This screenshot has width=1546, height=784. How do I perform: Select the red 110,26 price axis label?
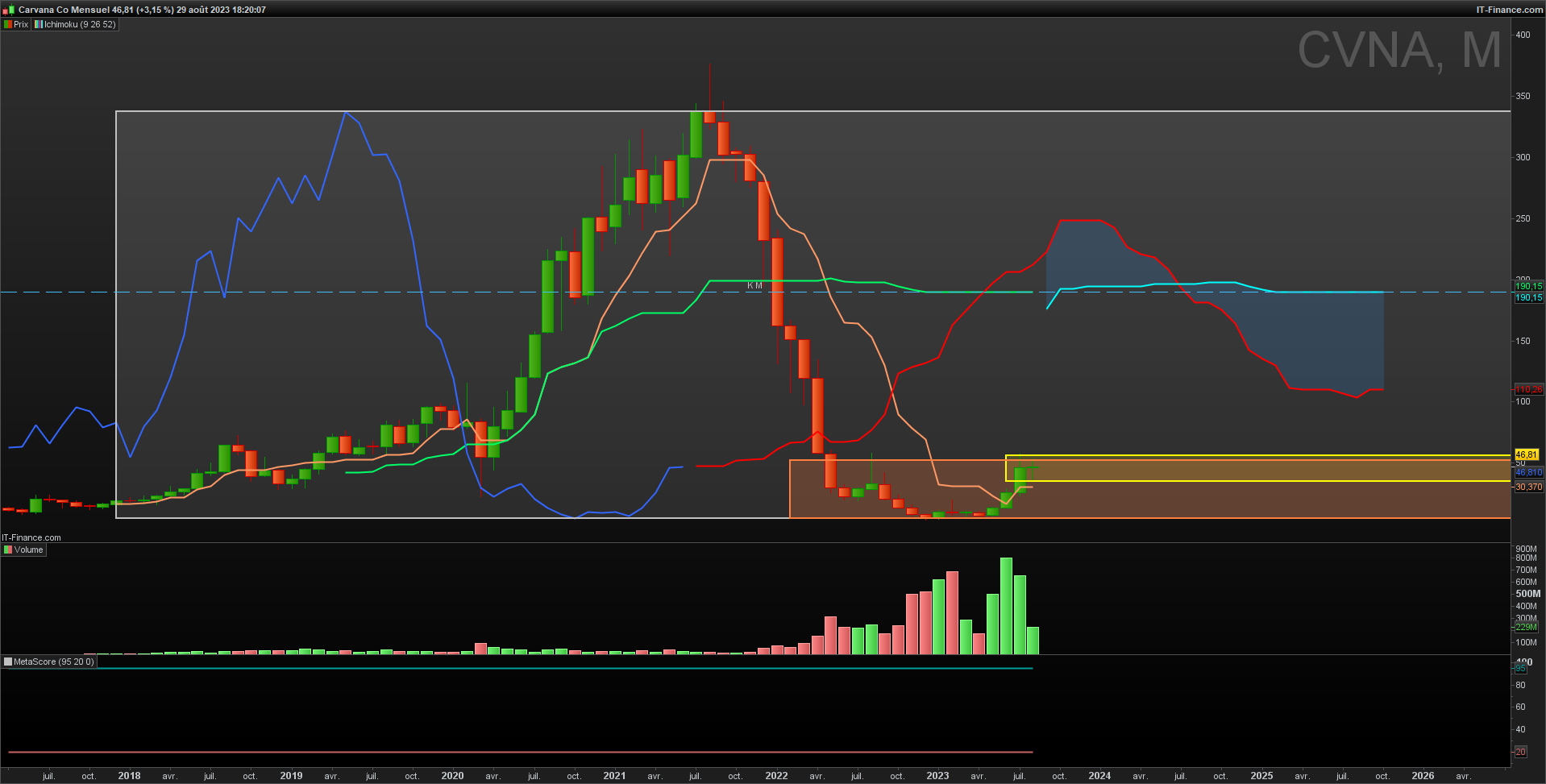point(1528,389)
